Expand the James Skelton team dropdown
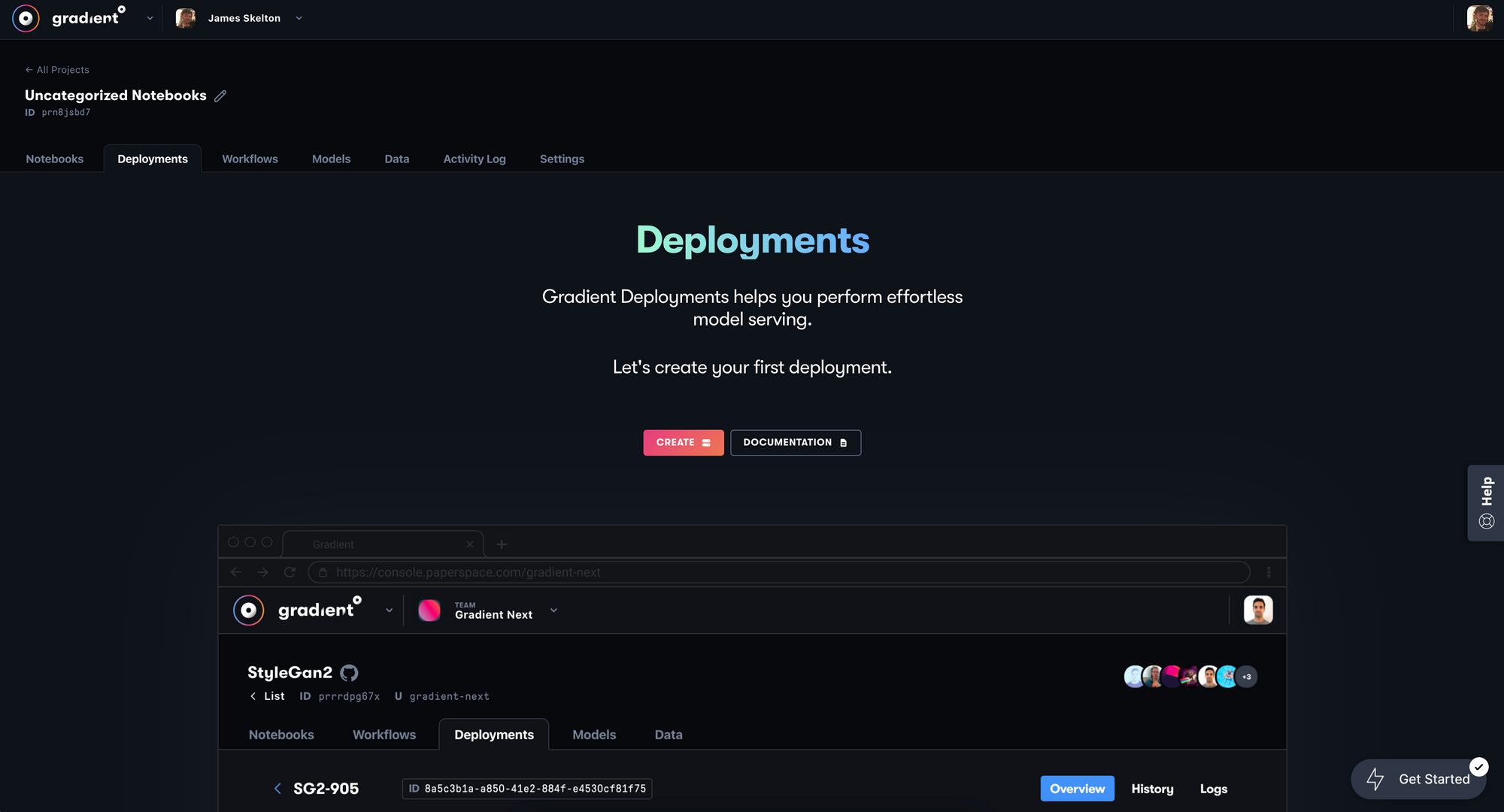1504x812 pixels. (299, 18)
